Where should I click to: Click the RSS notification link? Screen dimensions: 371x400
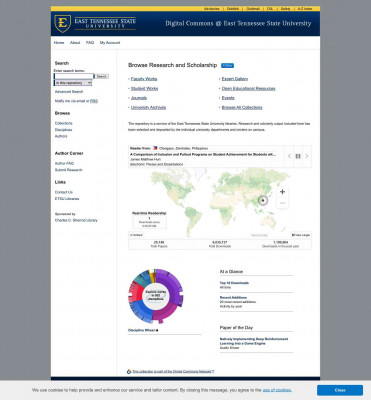tap(94, 101)
